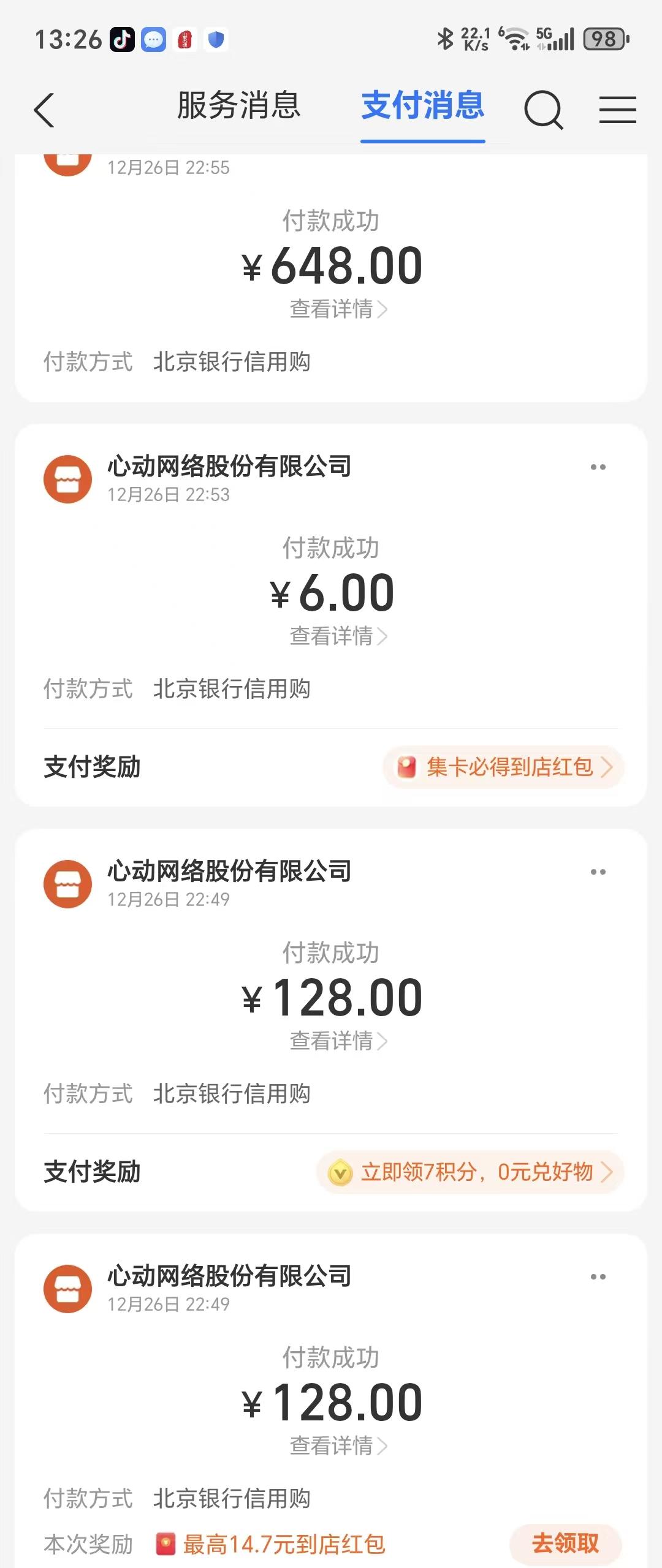Tap the battery indicator in status bar
662x1568 pixels.
606,39
